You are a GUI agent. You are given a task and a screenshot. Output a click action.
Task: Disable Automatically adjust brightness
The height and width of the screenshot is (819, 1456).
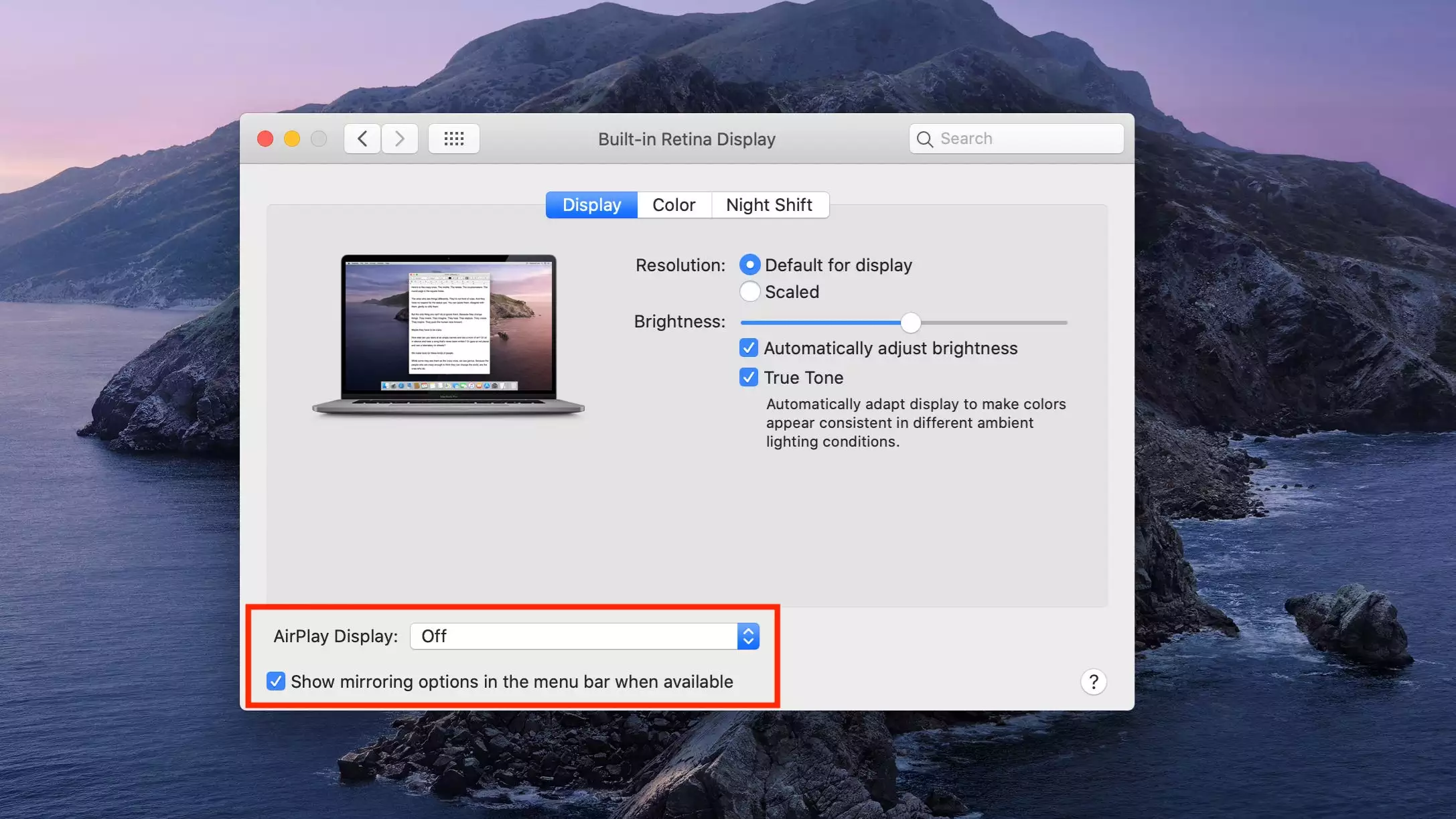tap(749, 348)
